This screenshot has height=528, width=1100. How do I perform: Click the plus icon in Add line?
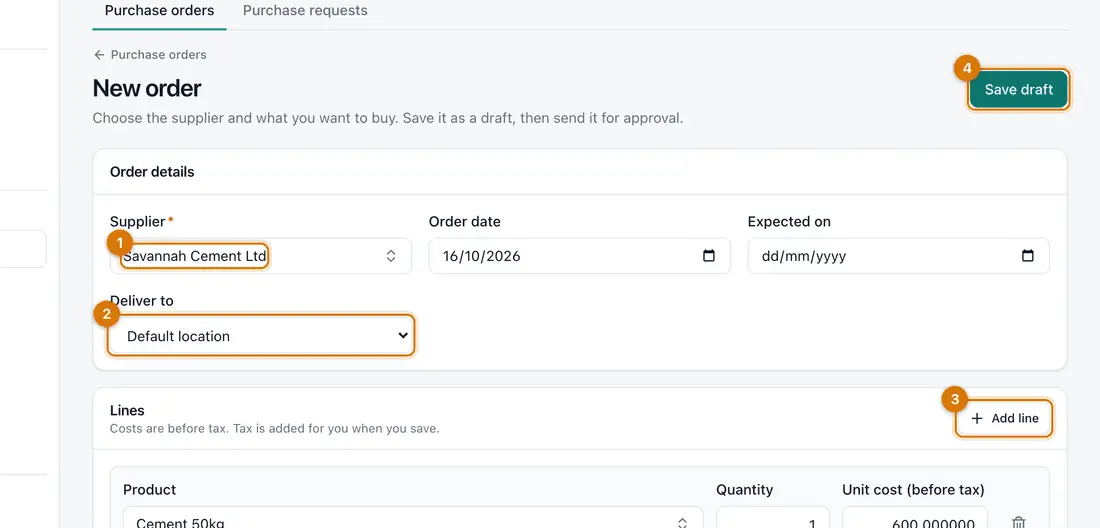(977, 419)
